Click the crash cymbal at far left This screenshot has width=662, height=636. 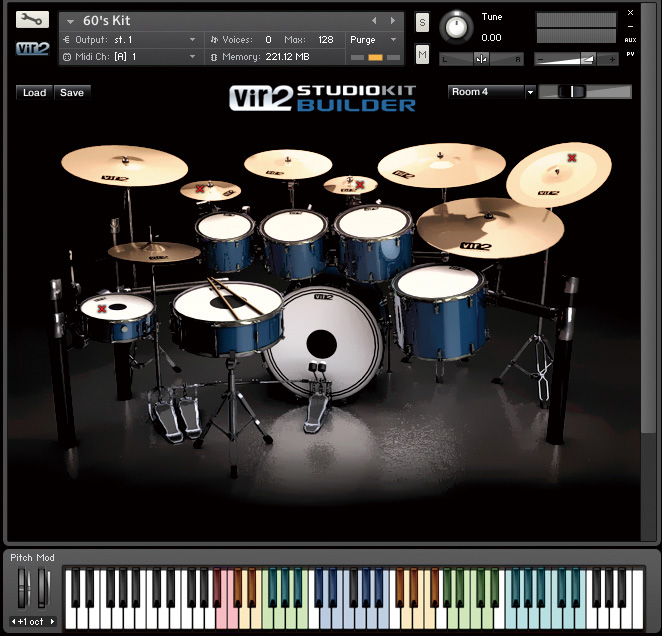(125, 166)
